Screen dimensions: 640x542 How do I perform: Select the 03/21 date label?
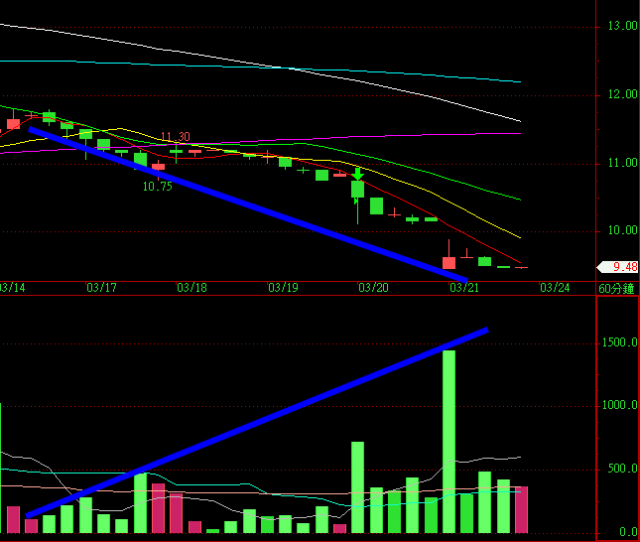click(464, 288)
